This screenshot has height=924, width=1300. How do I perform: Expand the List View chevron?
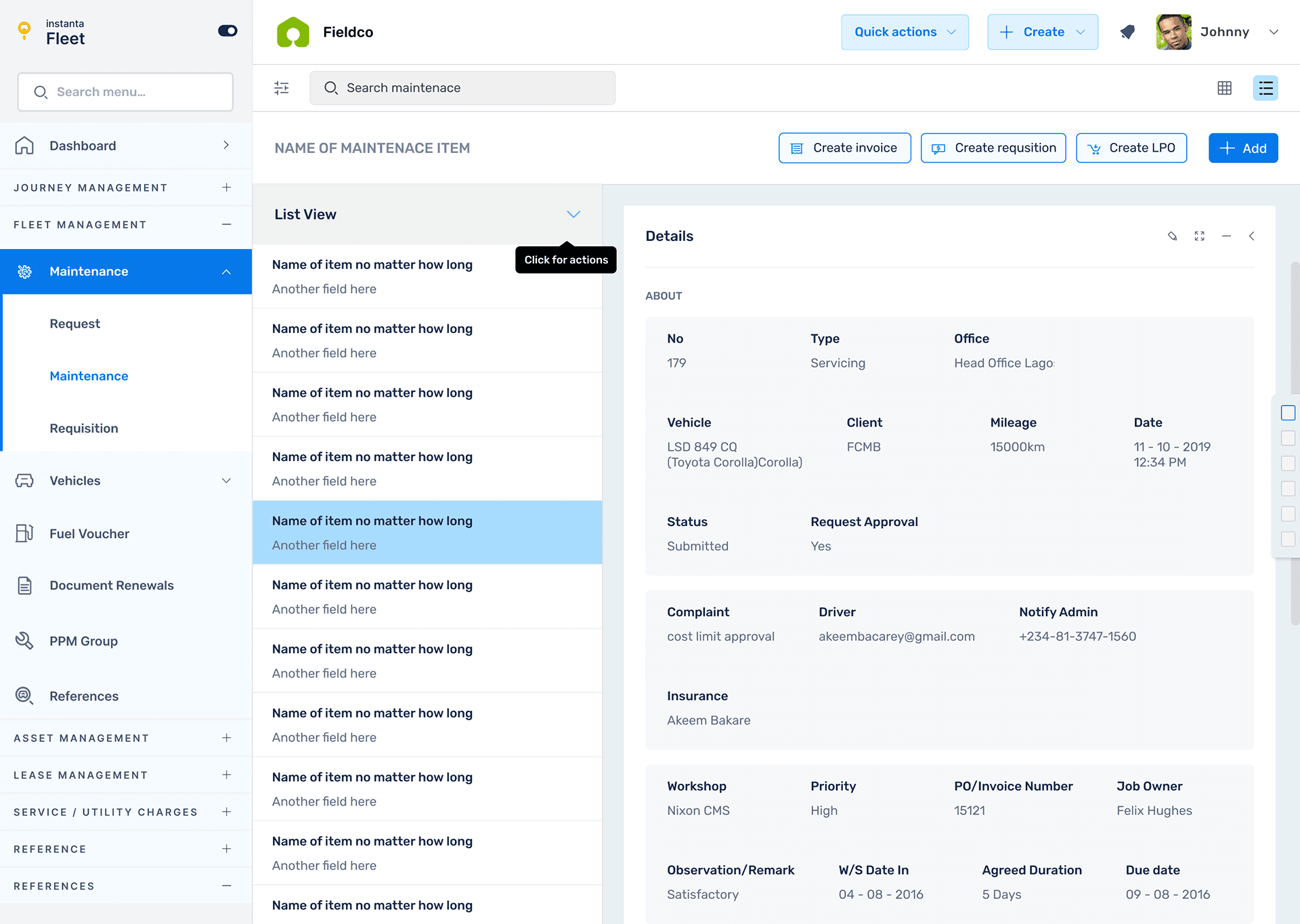coord(573,215)
